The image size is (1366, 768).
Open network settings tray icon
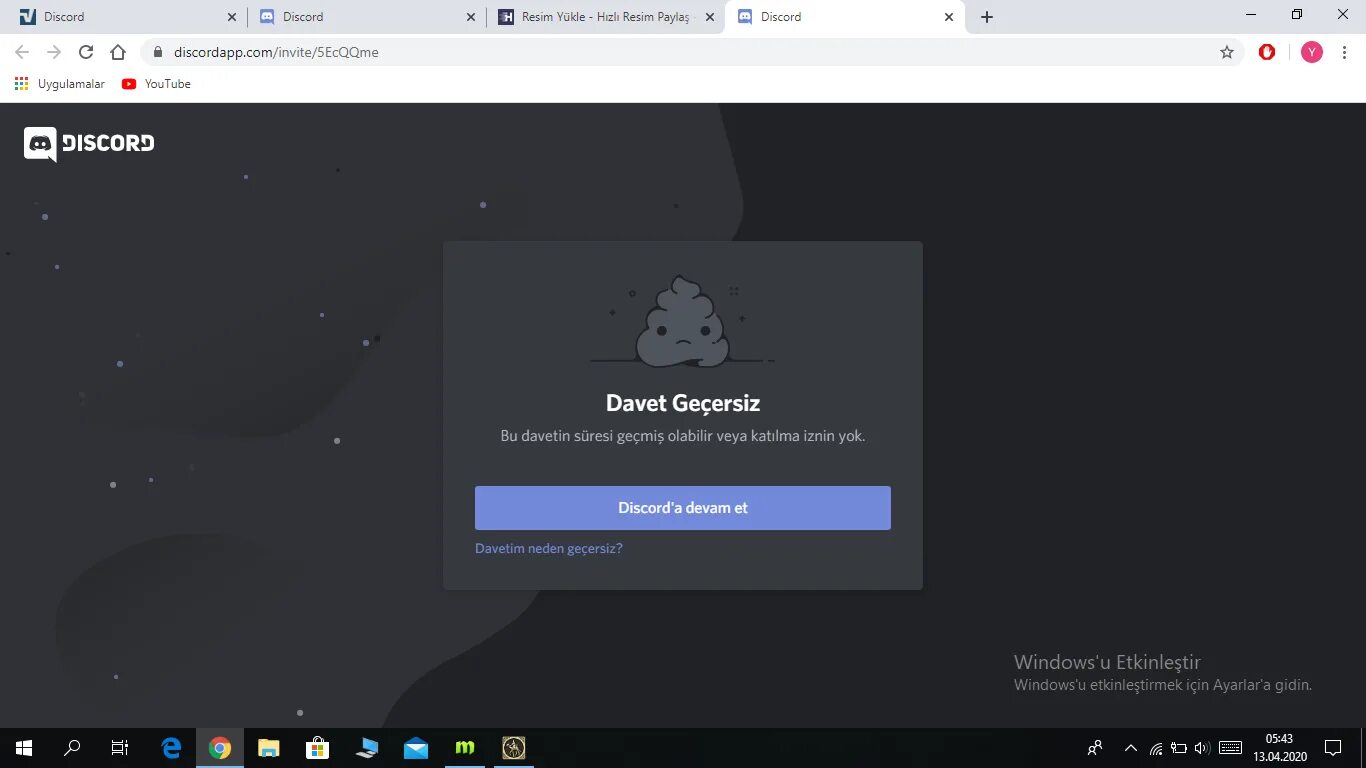(1156, 748)
